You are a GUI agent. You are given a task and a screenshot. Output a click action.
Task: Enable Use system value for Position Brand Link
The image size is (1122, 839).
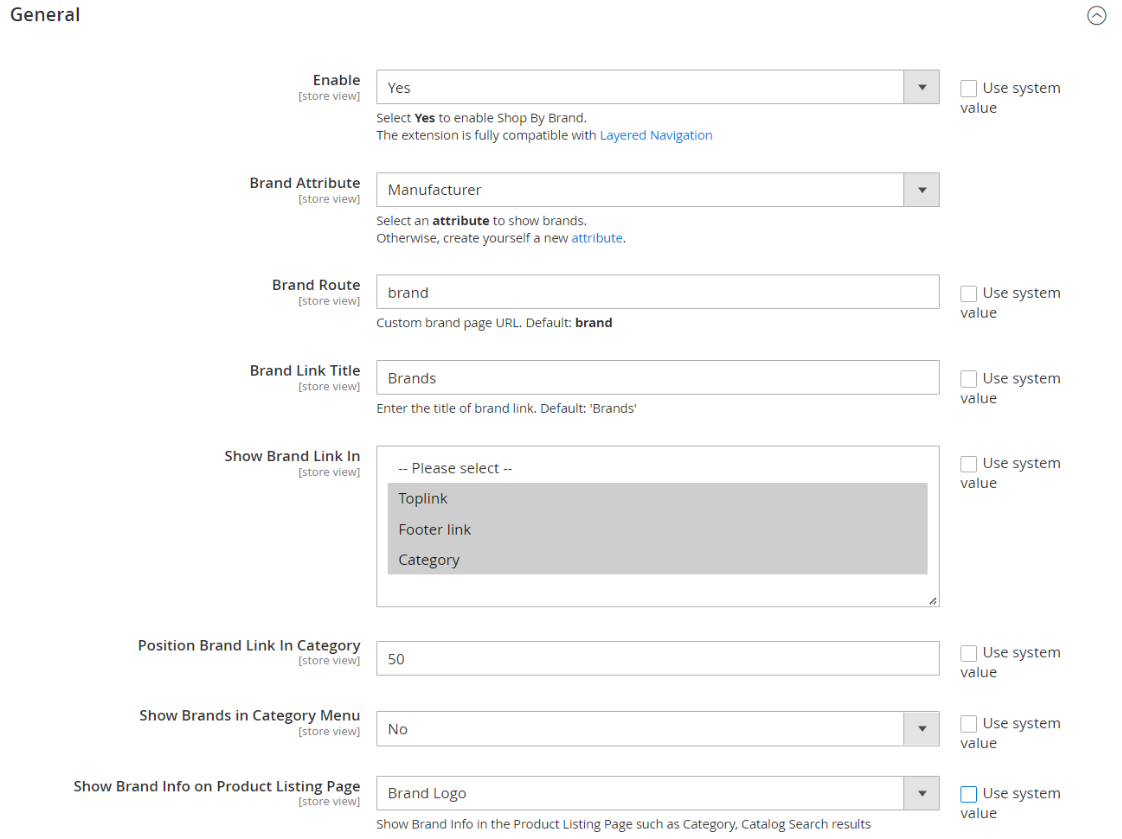[968, 653]
